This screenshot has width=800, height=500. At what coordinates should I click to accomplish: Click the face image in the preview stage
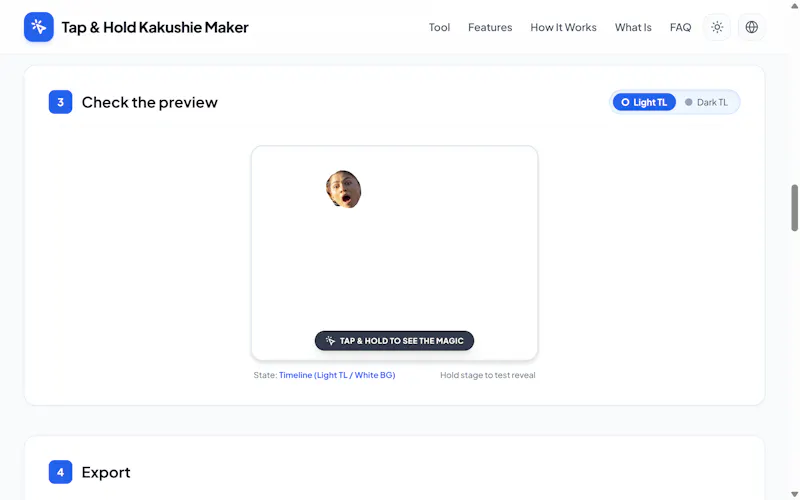(343, 189)
